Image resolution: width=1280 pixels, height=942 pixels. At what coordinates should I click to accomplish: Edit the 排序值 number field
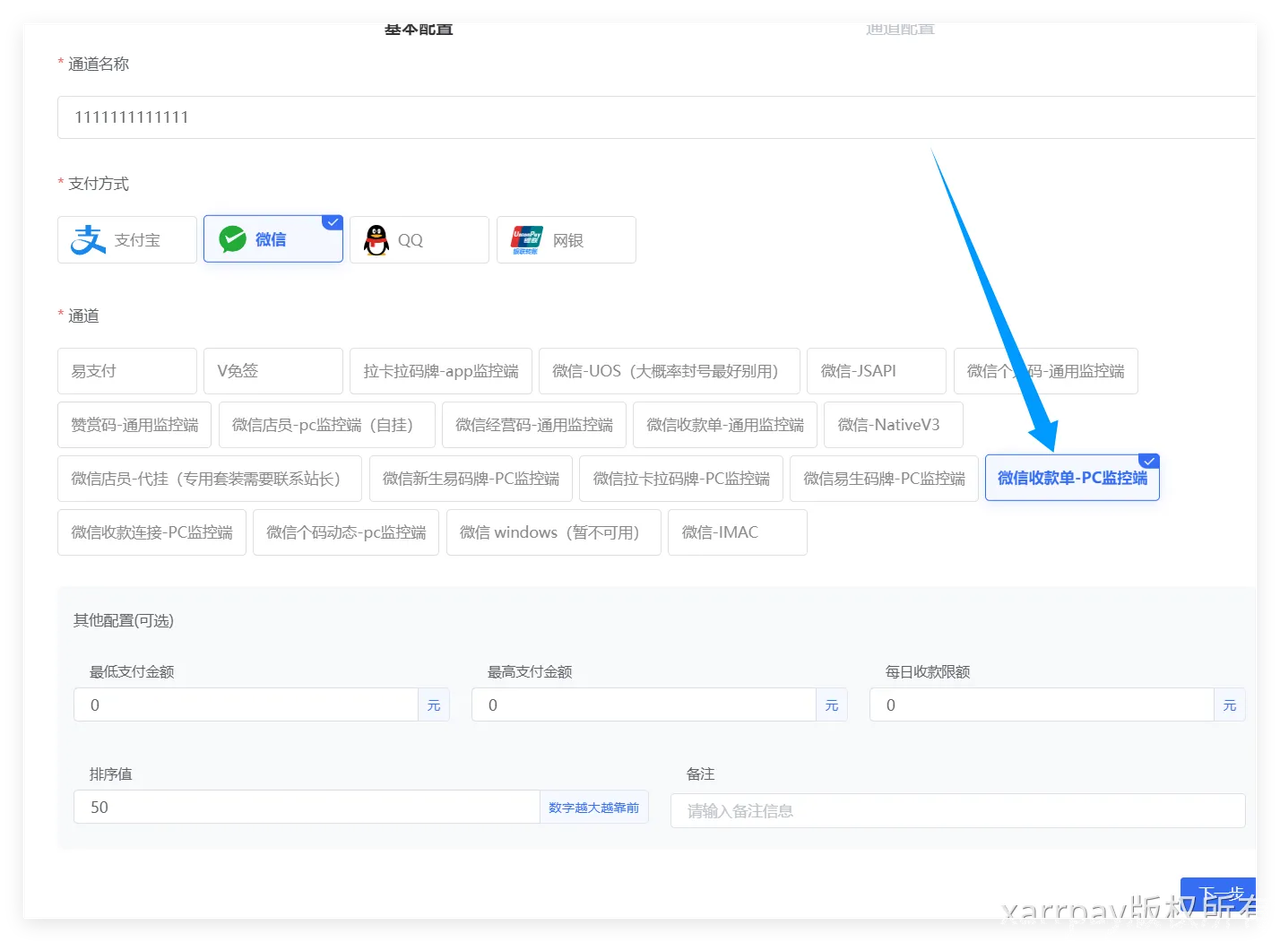point(306,807)
